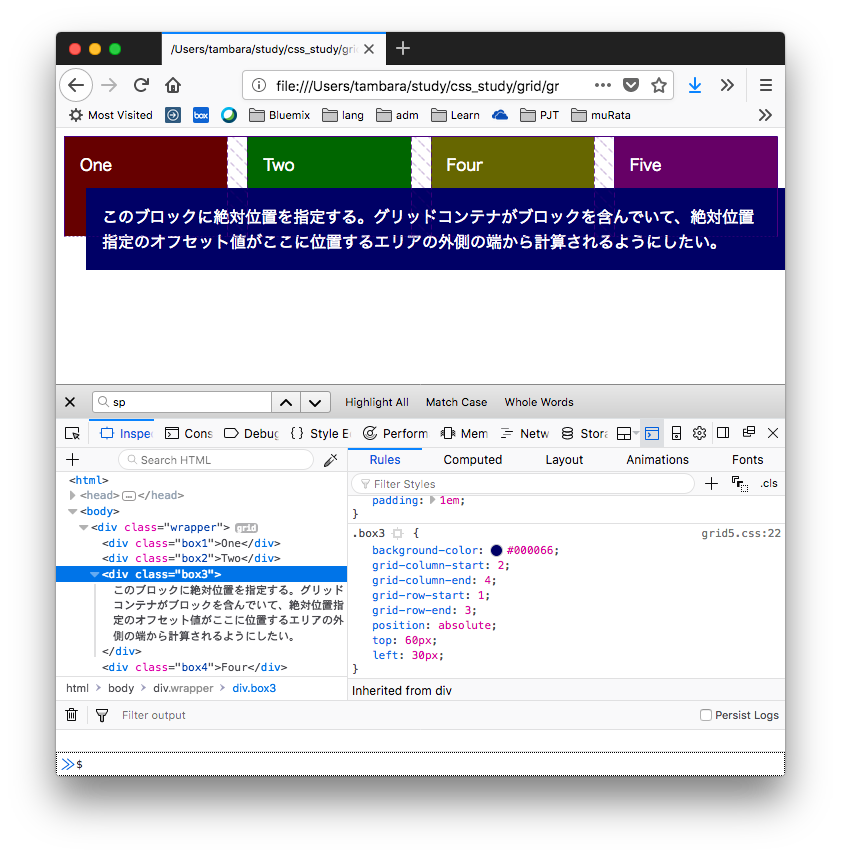The width and height of the screenshot is (841, 856).
Task: Open page actions three-dots menu
Action: [603, 85]
